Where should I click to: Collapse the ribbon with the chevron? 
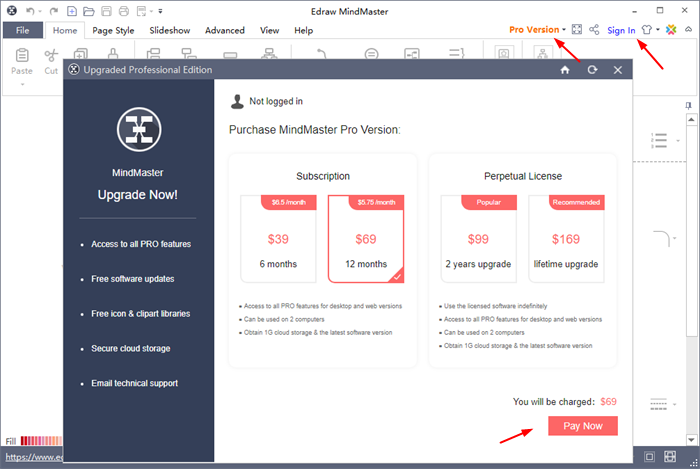click(x=689, y=29)
